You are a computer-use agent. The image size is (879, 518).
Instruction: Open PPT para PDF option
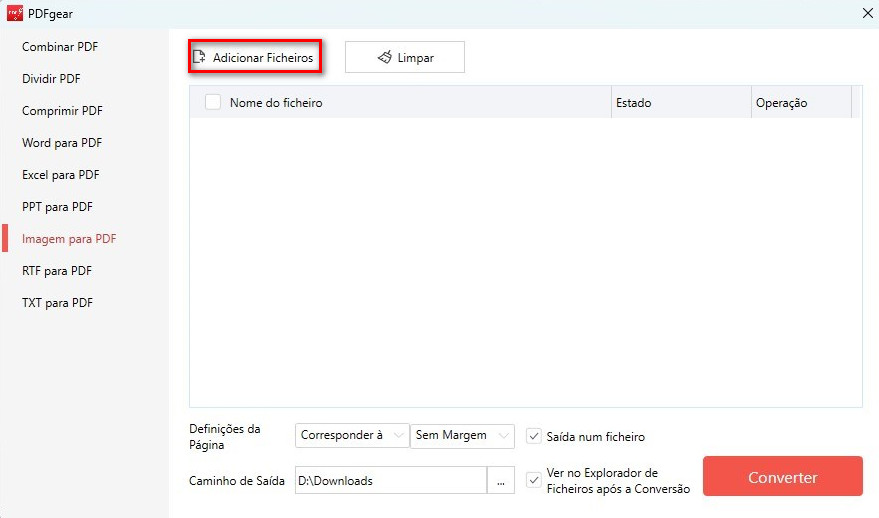coord(57,207)
